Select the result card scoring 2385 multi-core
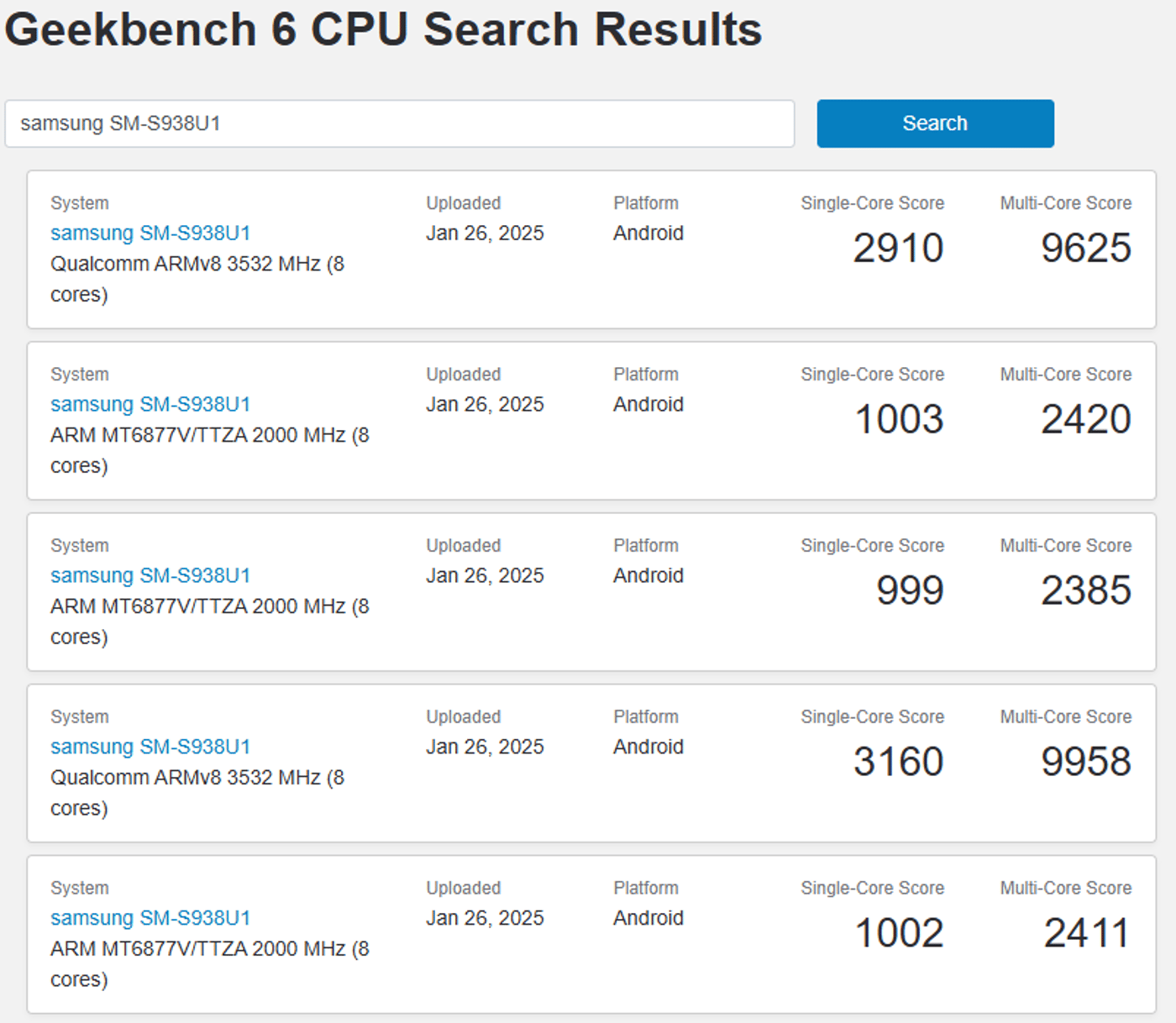Screen dimensions: 1176x1023 click(x=588, y=591)
